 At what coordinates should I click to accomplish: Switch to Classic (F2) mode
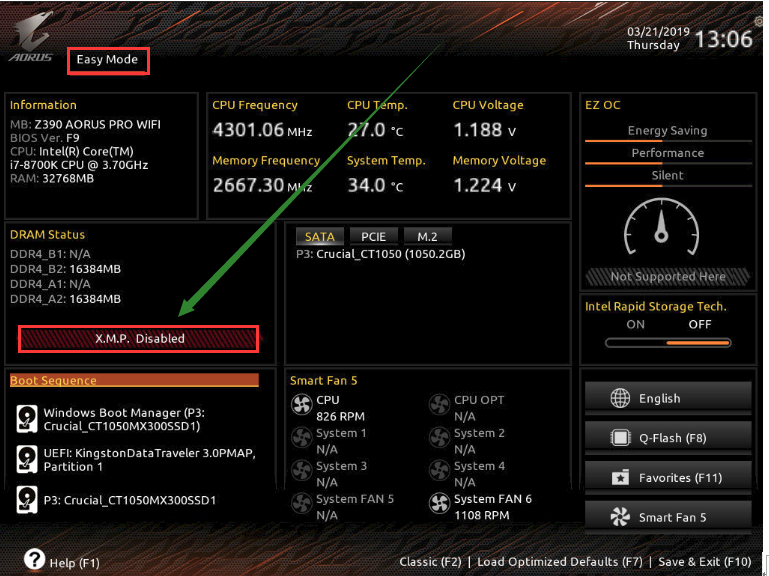(x=430, y=562)
